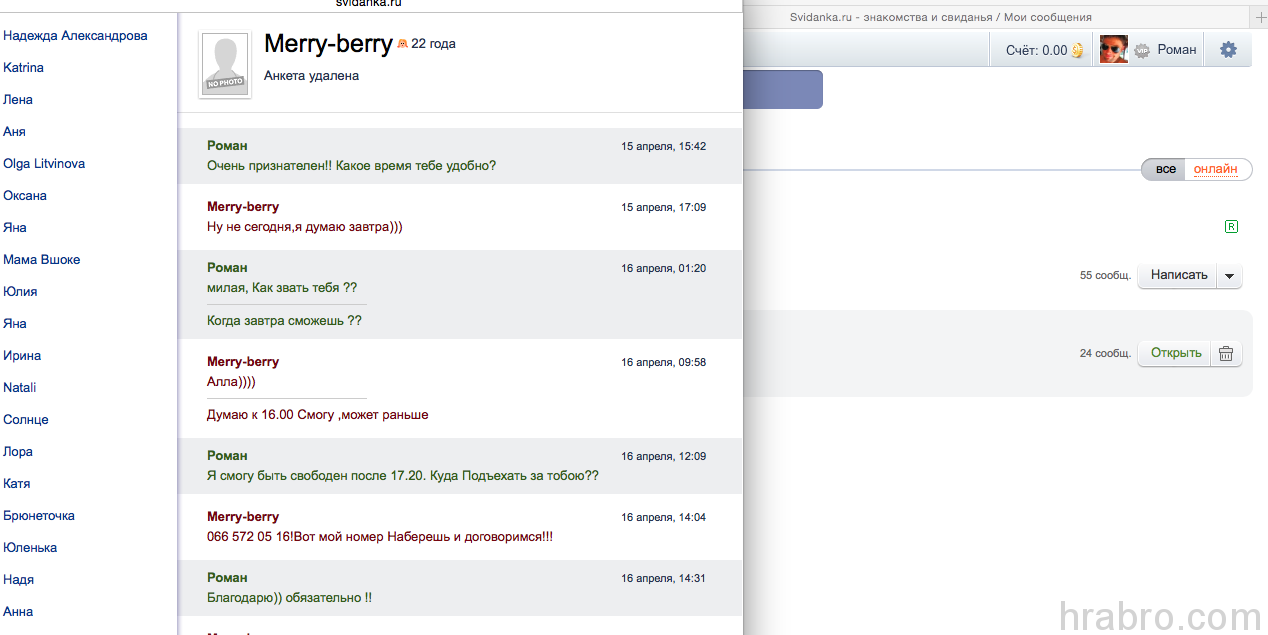Image resolution: width=1268 pixels, height=635 pixels.
Task: Click Роман username in top bar
Action: 1177,49
